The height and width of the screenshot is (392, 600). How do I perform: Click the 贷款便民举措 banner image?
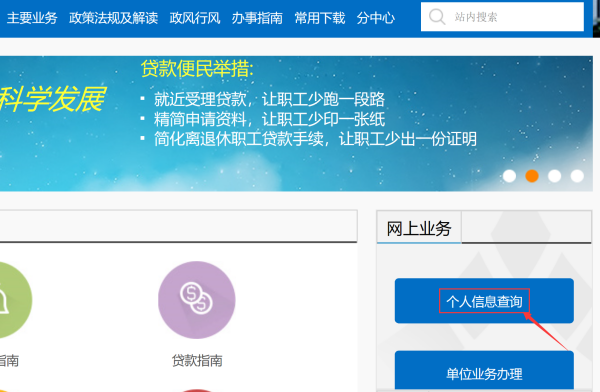(x=296, y=124)
